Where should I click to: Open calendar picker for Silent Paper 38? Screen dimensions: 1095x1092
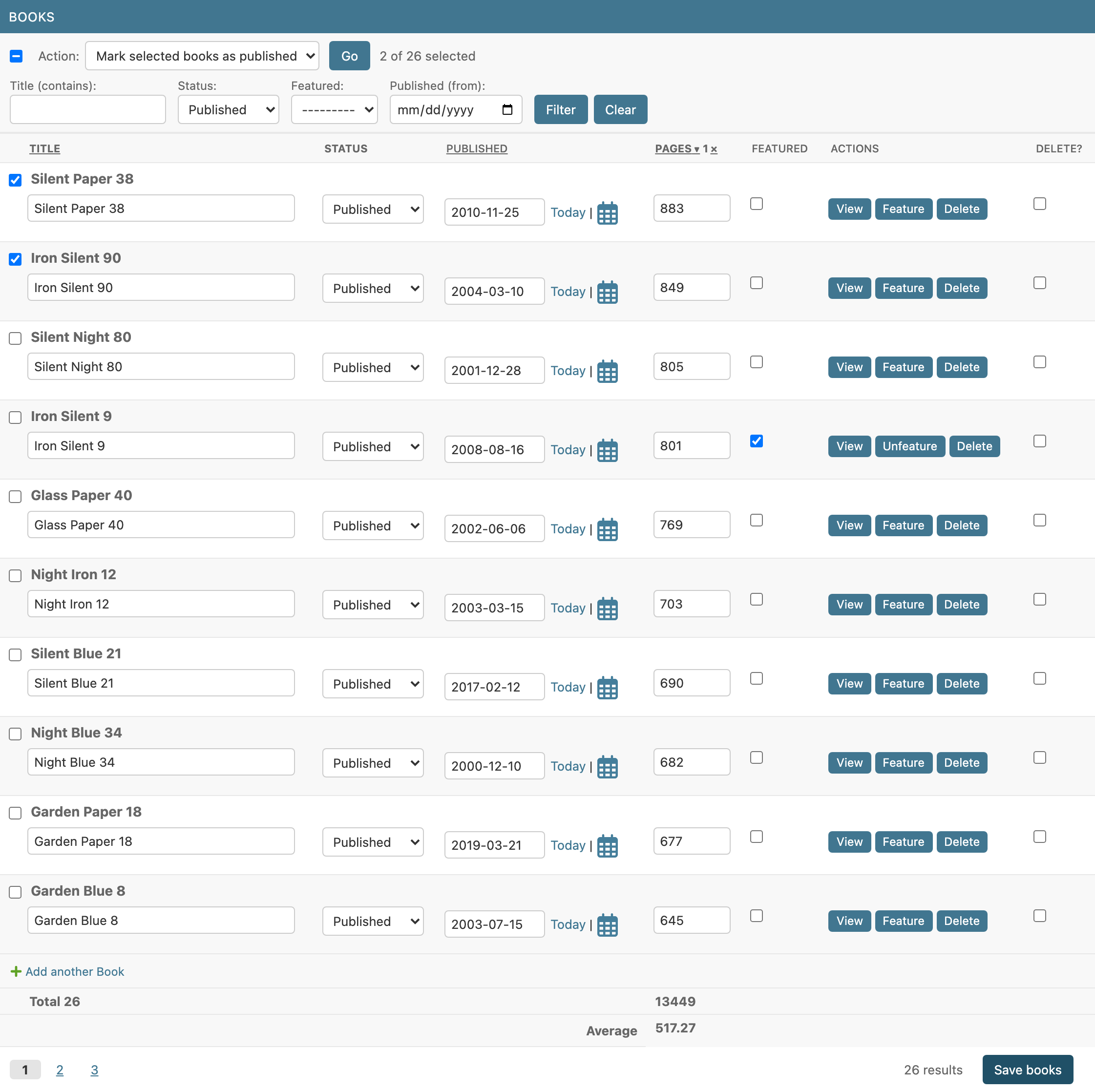pos(607,213)
